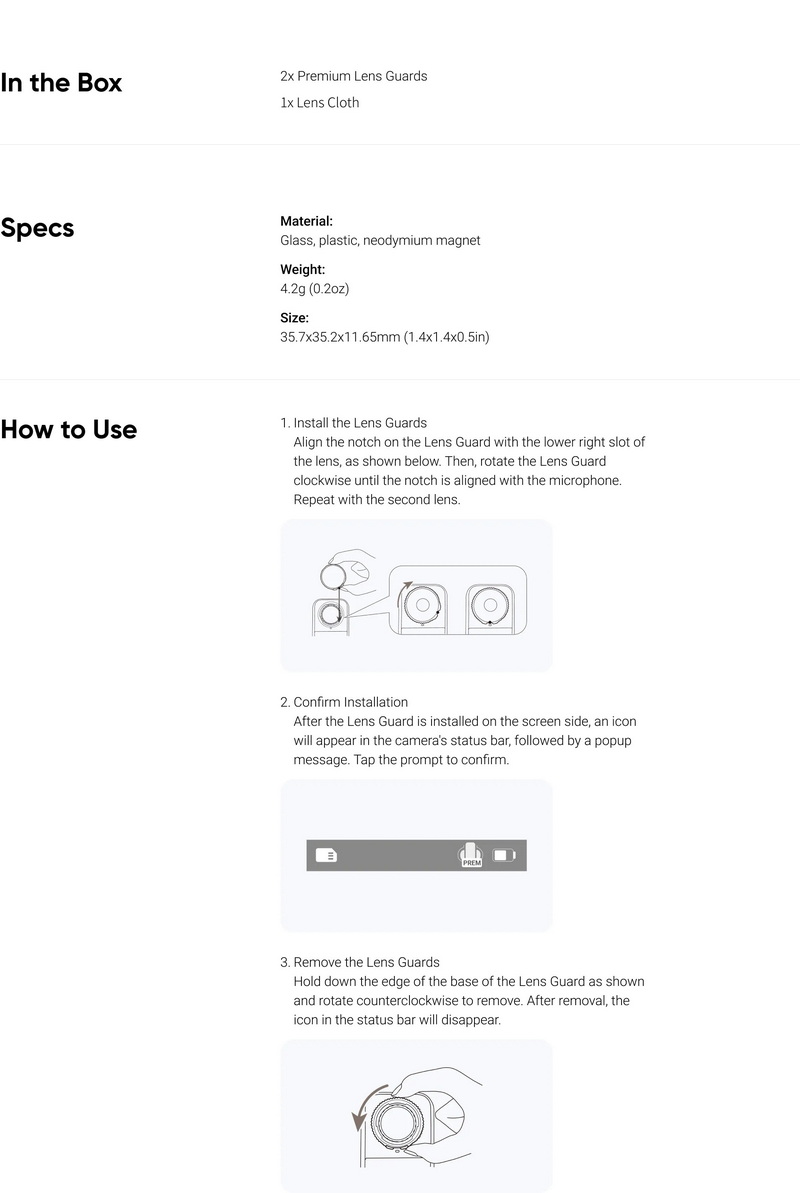Click the "1x Lens Cloth" item
Image resolution: width=800 pixels, height=1193 pixels.
point(319,103)
